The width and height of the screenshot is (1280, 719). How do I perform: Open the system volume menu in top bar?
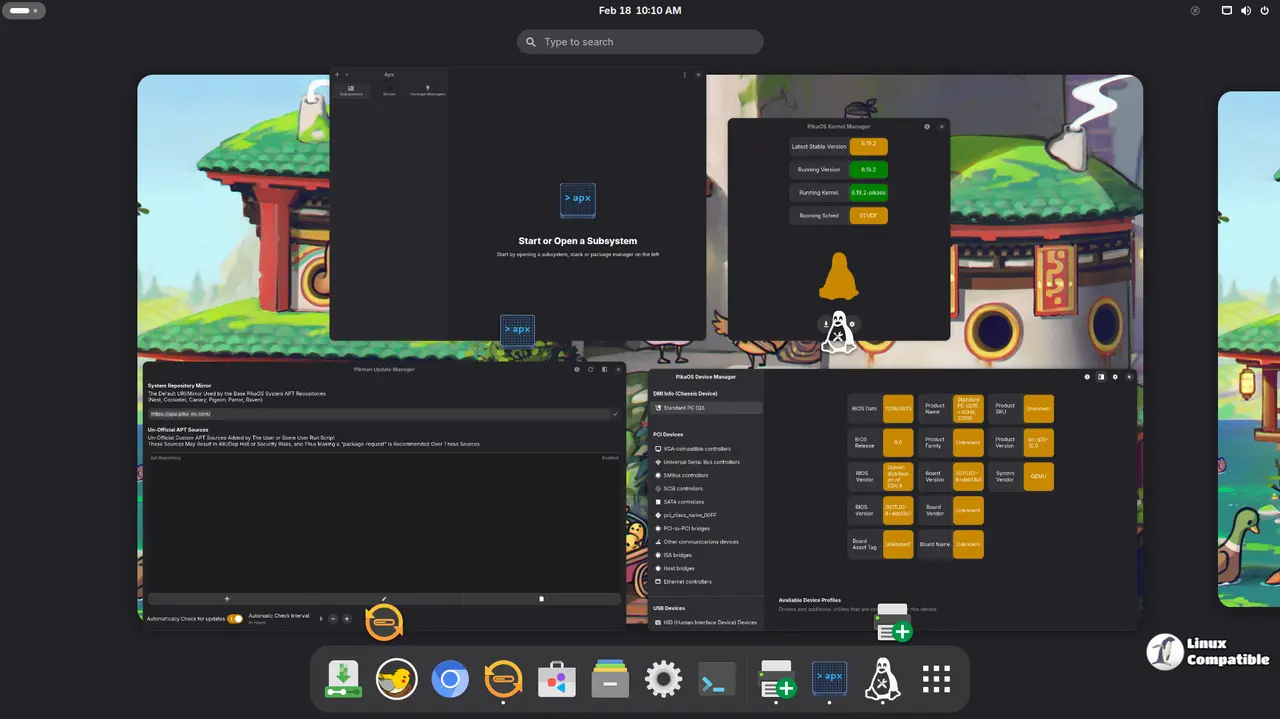coord(1246,11)
